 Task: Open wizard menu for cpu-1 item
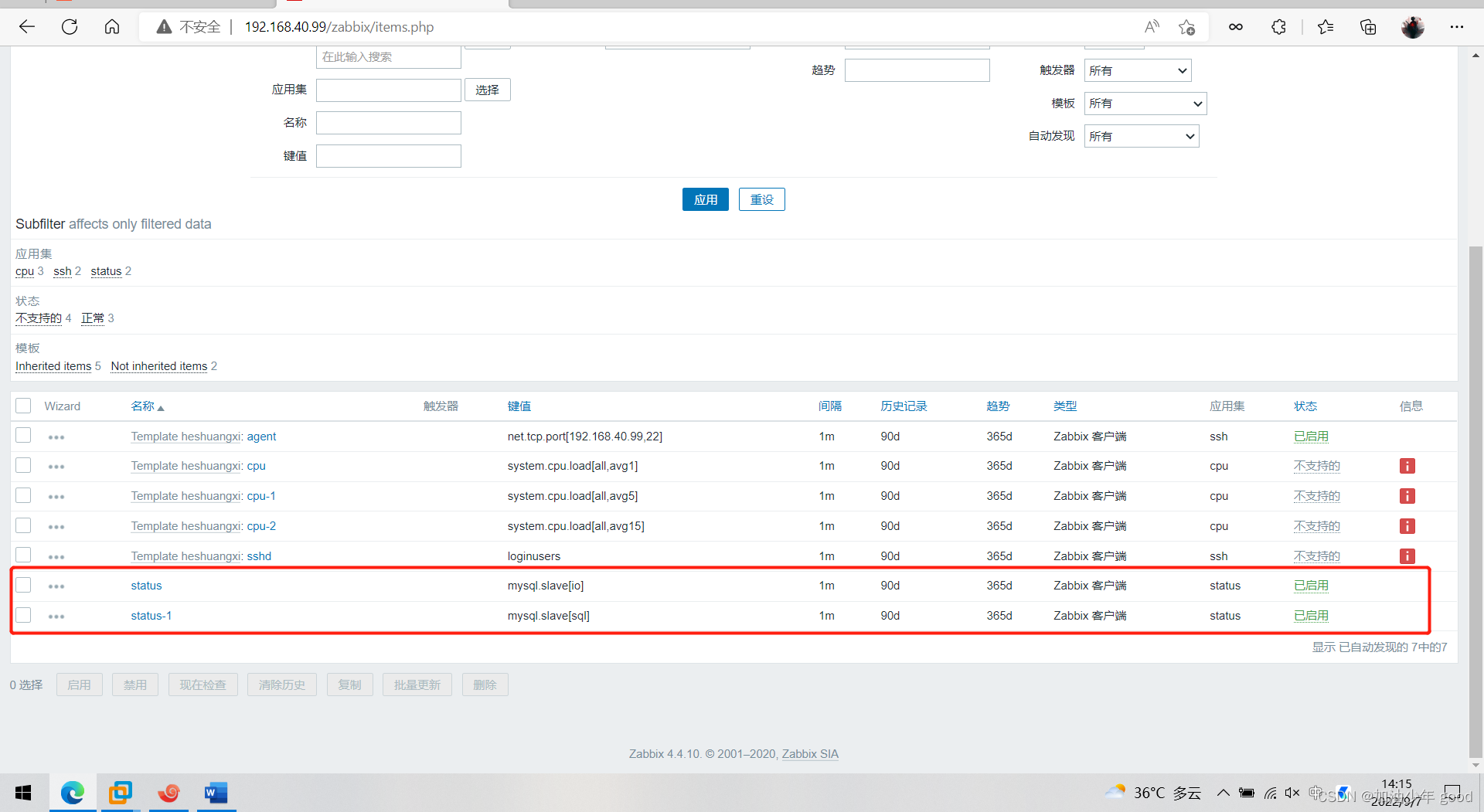(x=56, y=497)
